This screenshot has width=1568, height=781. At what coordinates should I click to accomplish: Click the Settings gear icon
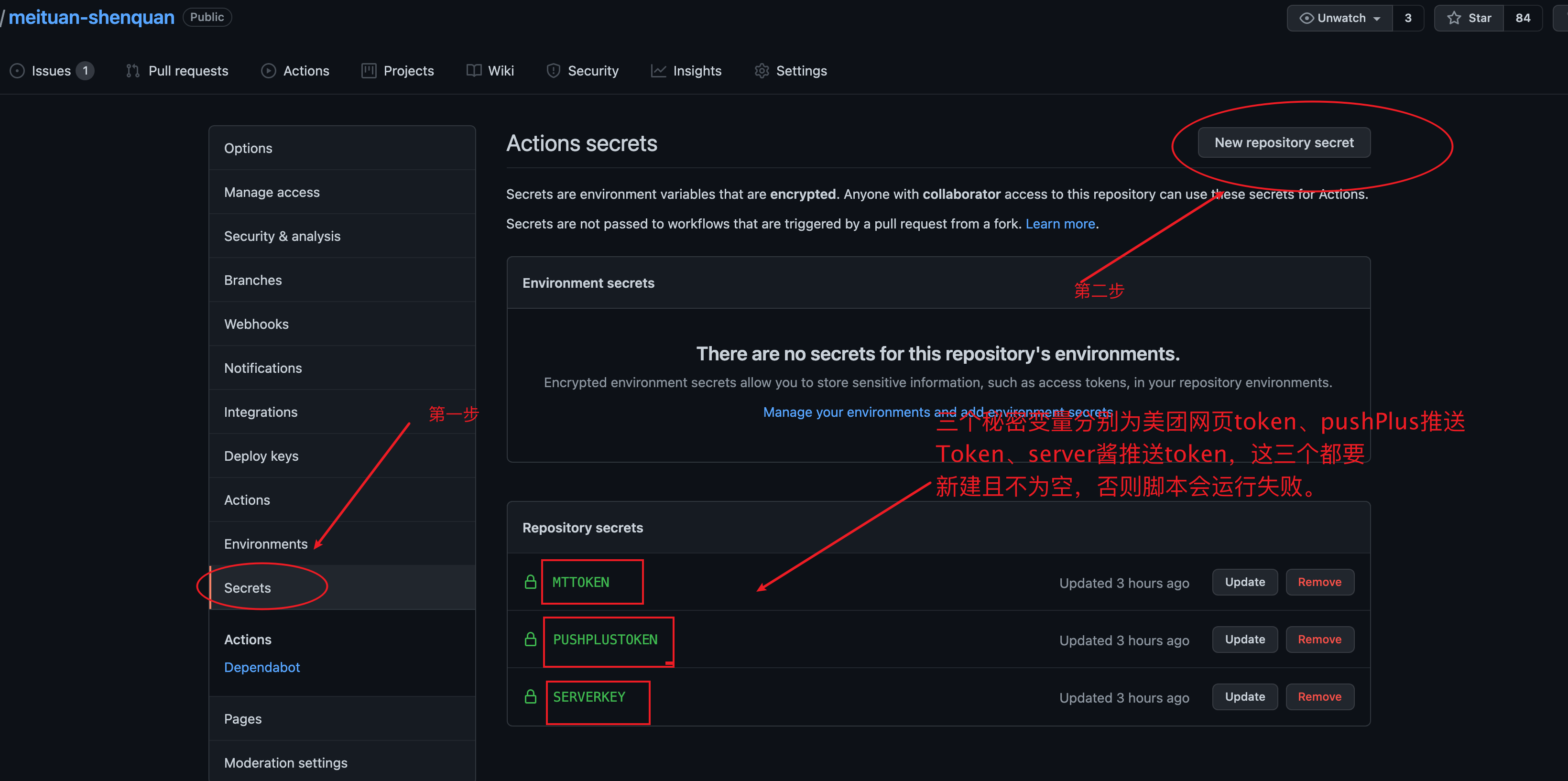(762, 71)
